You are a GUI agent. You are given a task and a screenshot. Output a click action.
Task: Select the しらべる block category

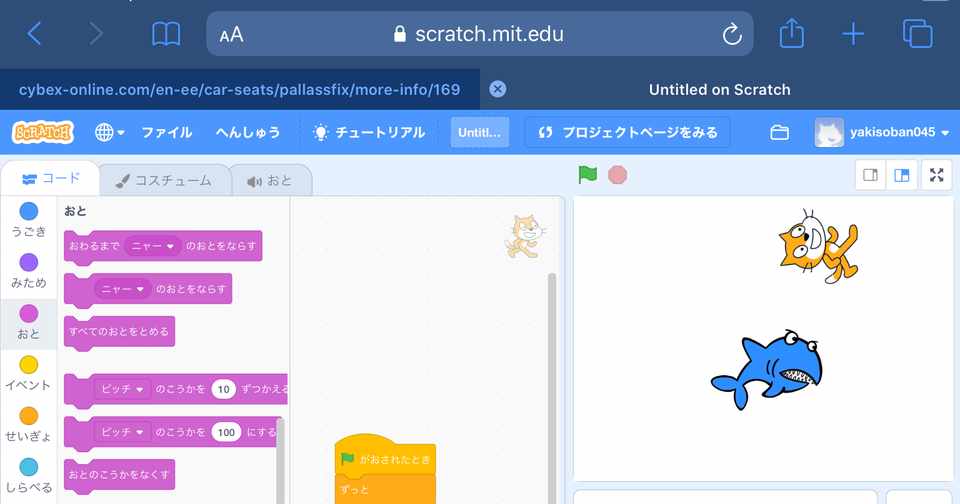pyautogui.click(x=28, y=476)
